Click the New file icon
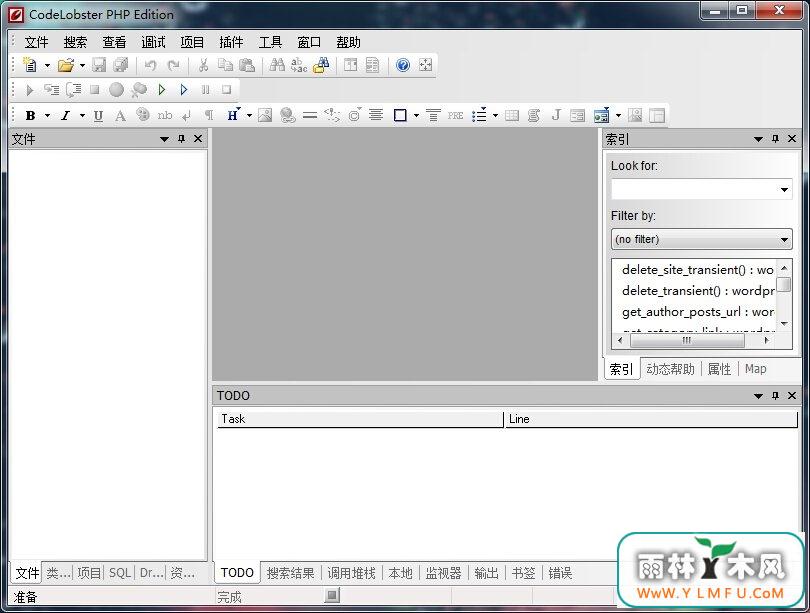The height and width of the screenshot is (613, 810). [x=30, y=65]
